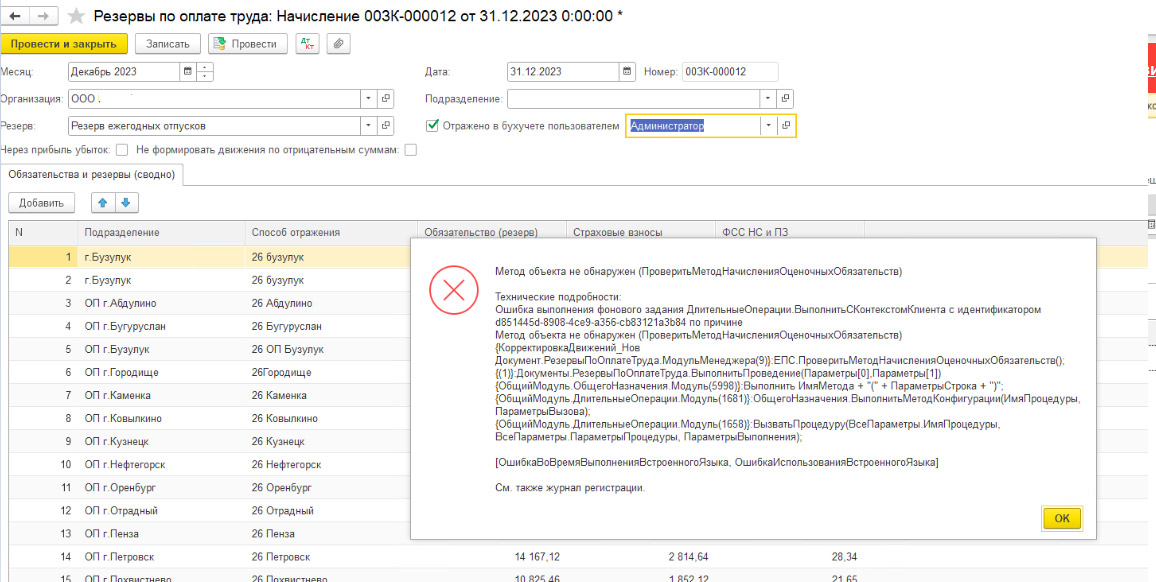Click the Провести и закрыть button
The image size is (1156, 582).
pyautogui.click(x=63, y=44)
